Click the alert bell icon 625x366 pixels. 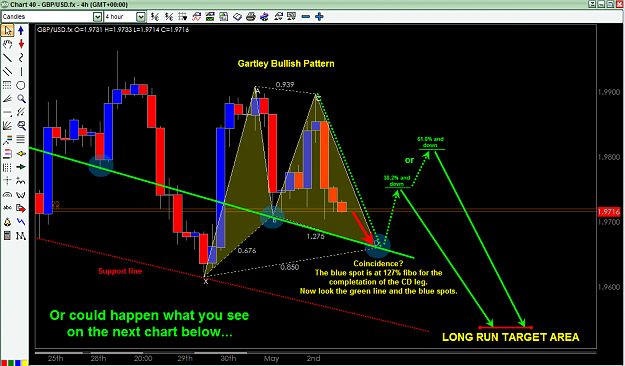(x=8, y=222)
